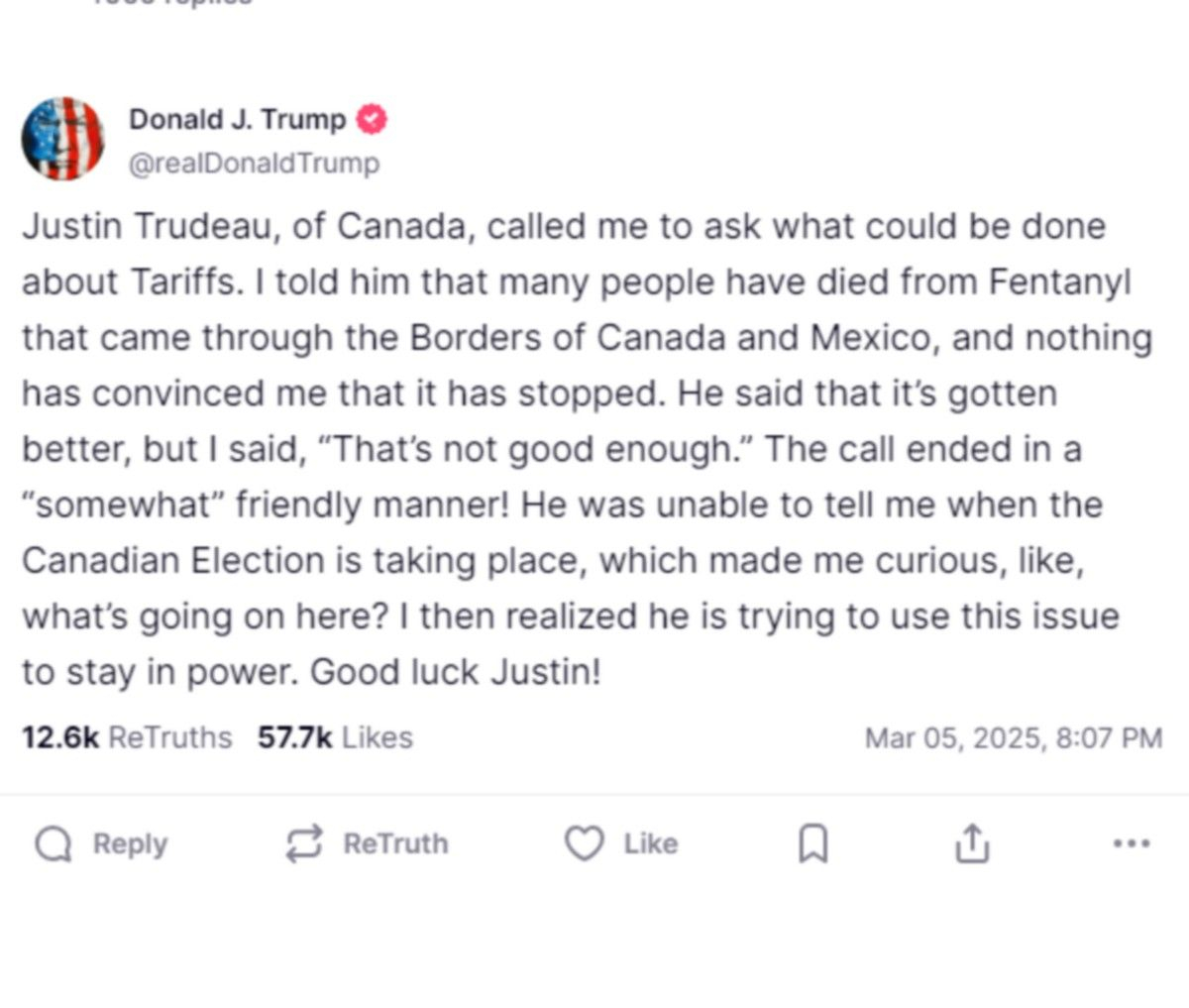1189x1008 pixels.
Task: Click the "Good luck Justin!" closing line
Action: tap(456, 672)
